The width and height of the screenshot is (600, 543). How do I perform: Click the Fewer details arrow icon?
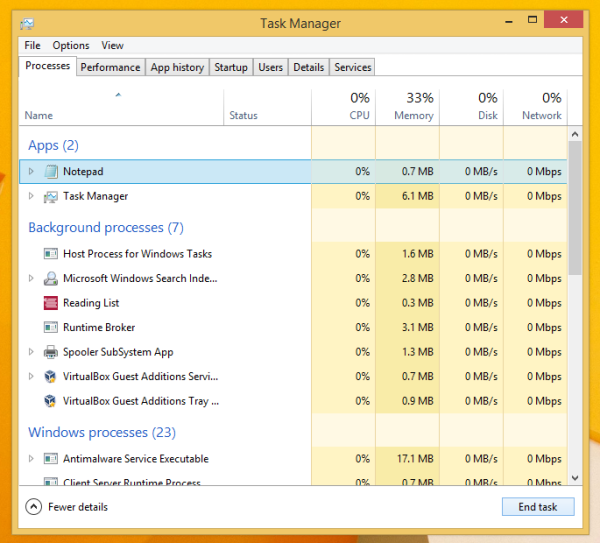click(34, 507)
